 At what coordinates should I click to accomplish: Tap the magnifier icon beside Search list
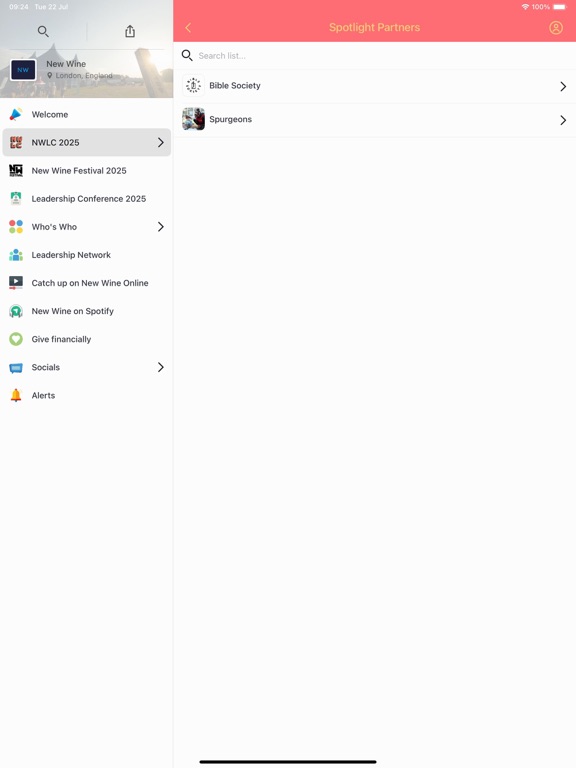click(187, 55)
